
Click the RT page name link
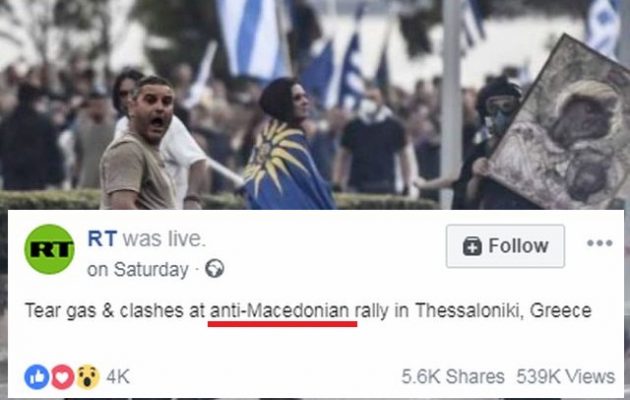(x=102, y=239)
